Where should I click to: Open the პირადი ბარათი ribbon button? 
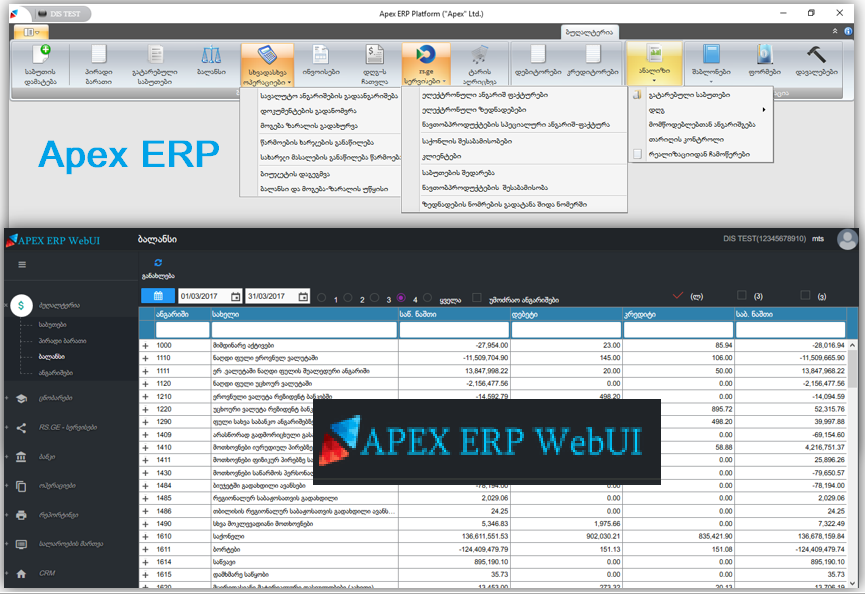[x=99, y=65]
